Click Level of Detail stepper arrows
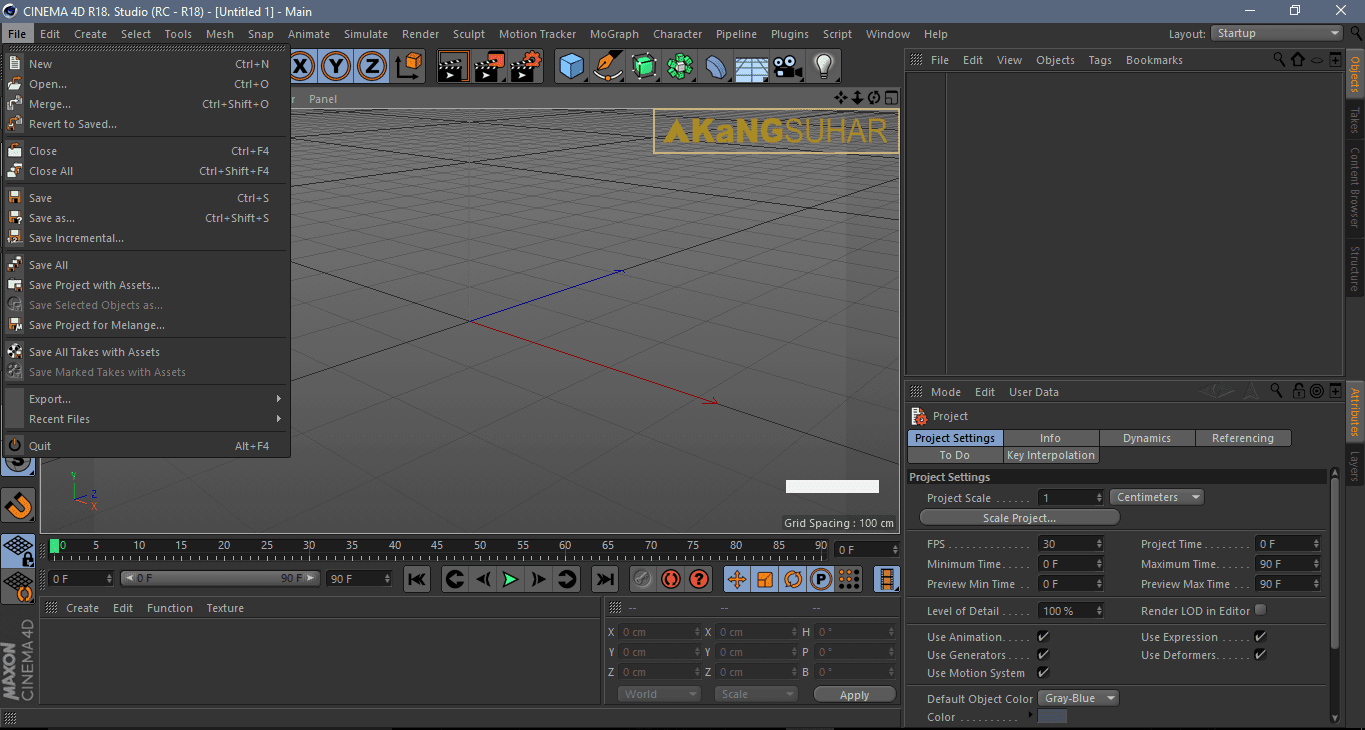Screen dimensions: 1365x730 pyautogui.click(x=1099, y=610)
